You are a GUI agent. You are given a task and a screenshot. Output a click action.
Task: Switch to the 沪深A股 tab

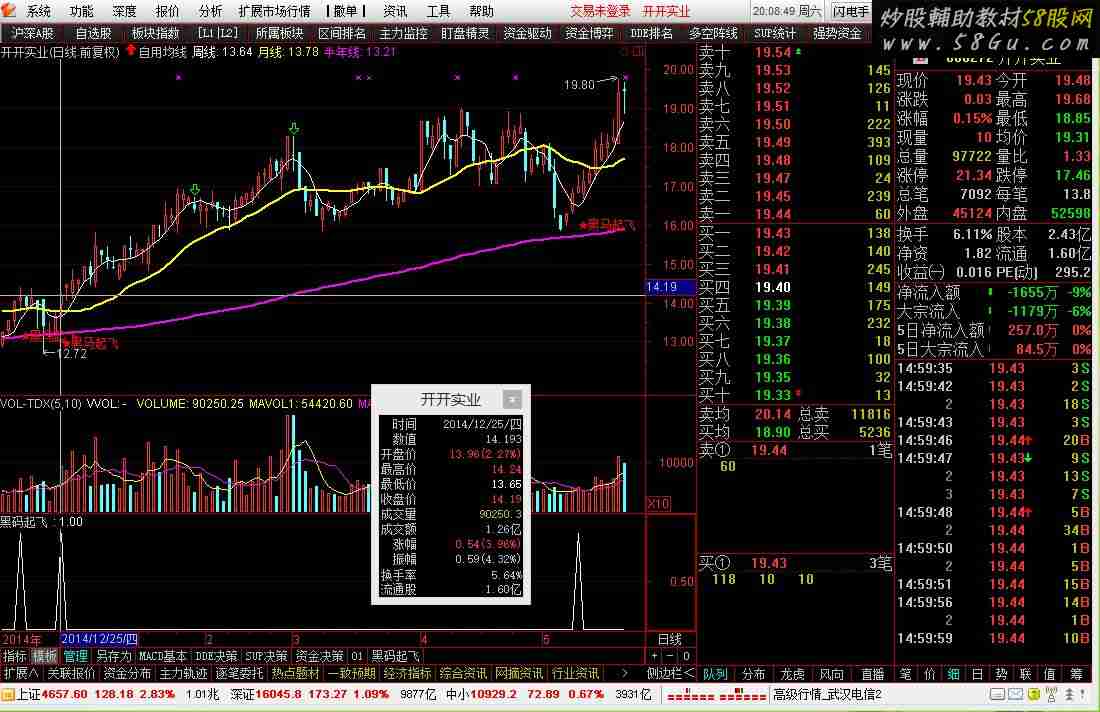pyautogui.click(x=32, y=33)
